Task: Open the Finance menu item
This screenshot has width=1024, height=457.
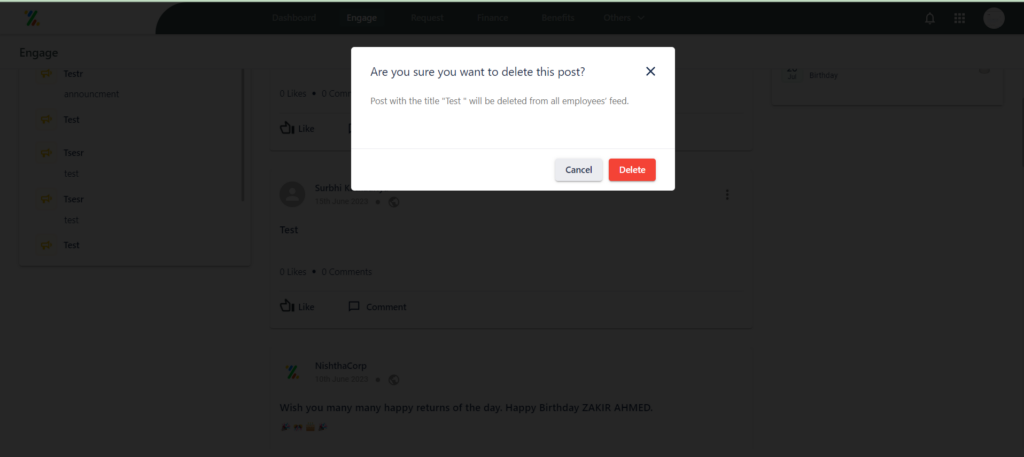Action: pos(492,18)
